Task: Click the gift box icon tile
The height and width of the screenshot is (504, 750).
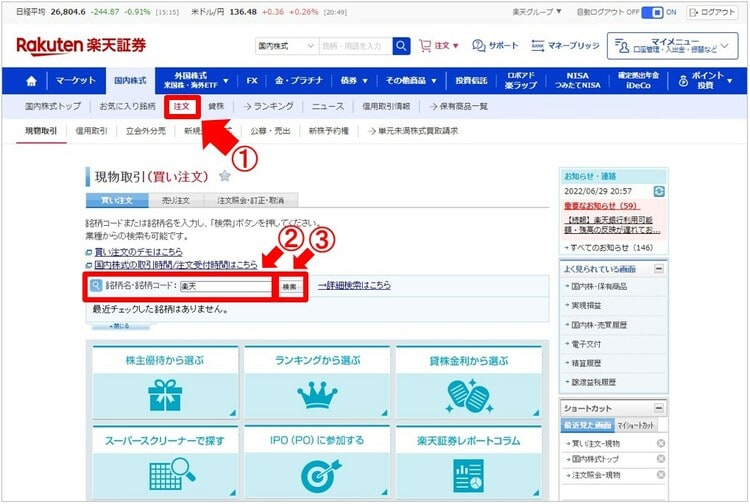Action: point(165,395)
